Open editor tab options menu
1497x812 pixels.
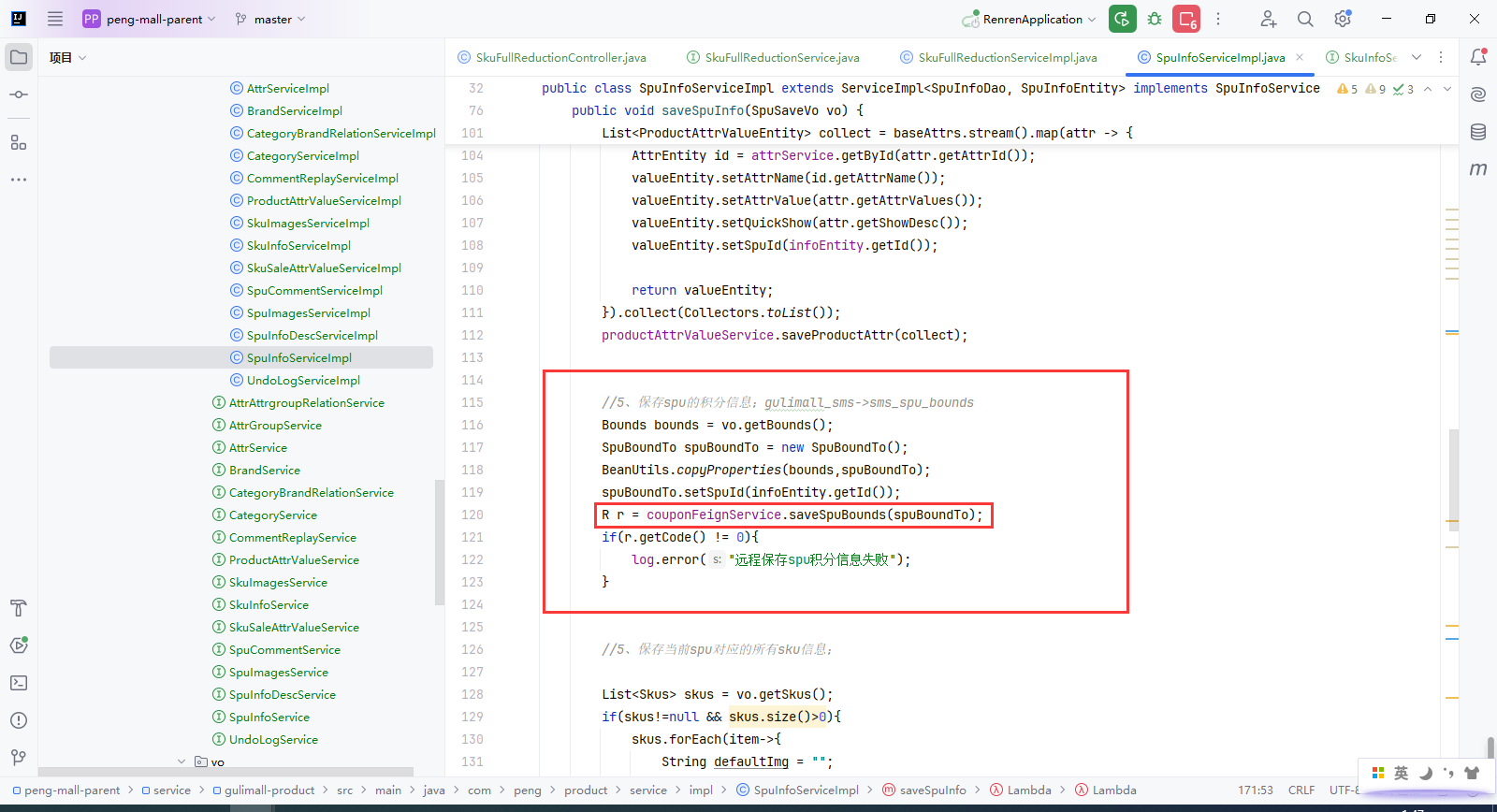[x=1441, y=57]
